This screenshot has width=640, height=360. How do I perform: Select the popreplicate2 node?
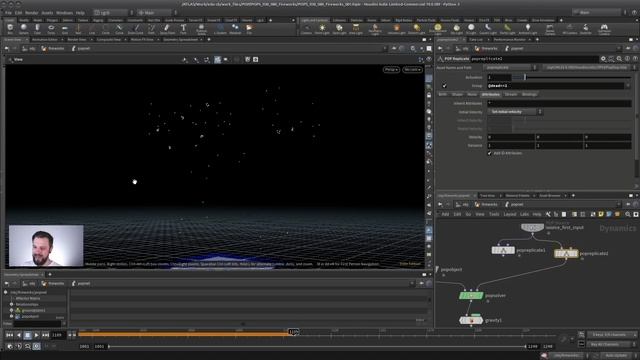(566, 253)
